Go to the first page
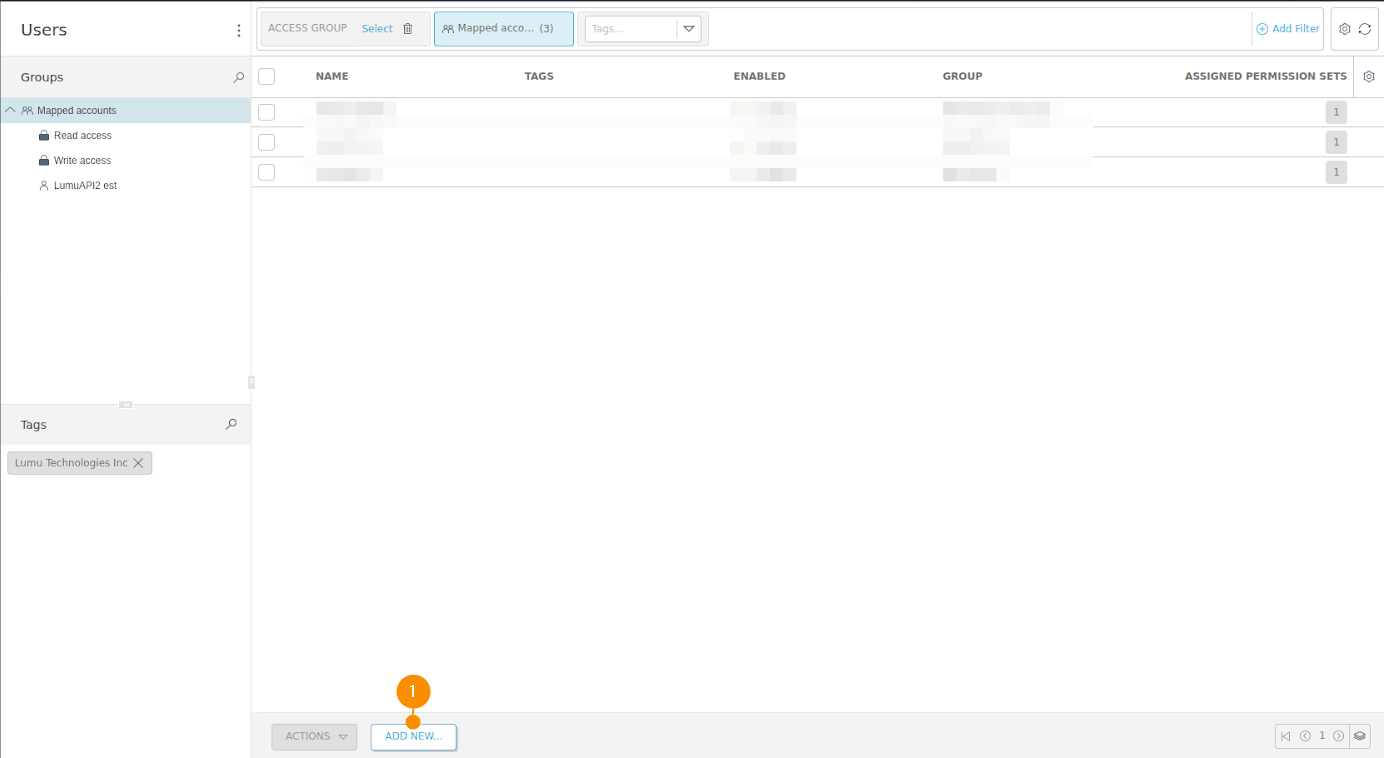This screenshot has width=1384, height=758. point(1286,736)
